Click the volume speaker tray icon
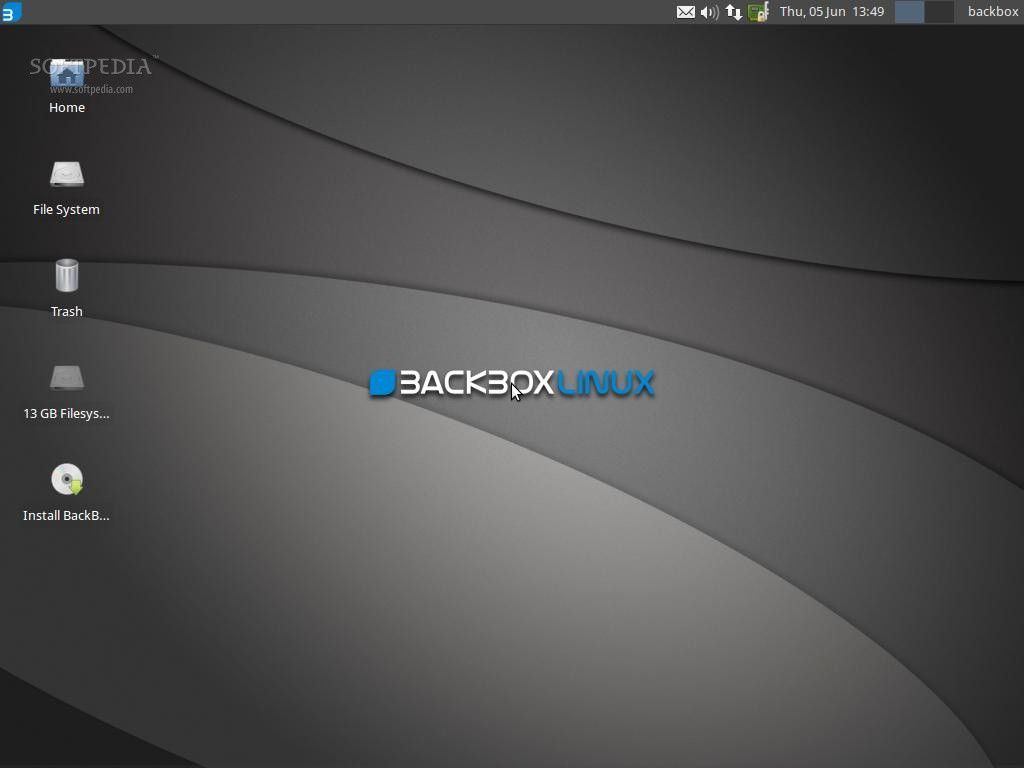1024x768 pixels. pyautogui.click(x=709, y=12)
